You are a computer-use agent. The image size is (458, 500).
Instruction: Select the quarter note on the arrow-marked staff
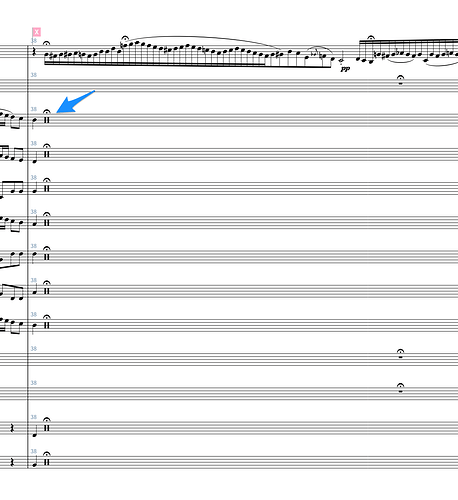(35, 122)
